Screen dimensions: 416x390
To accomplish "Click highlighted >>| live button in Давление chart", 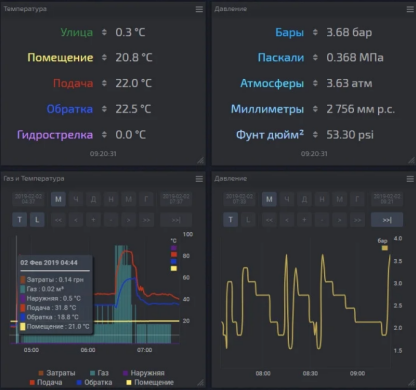I will point(387,220).
